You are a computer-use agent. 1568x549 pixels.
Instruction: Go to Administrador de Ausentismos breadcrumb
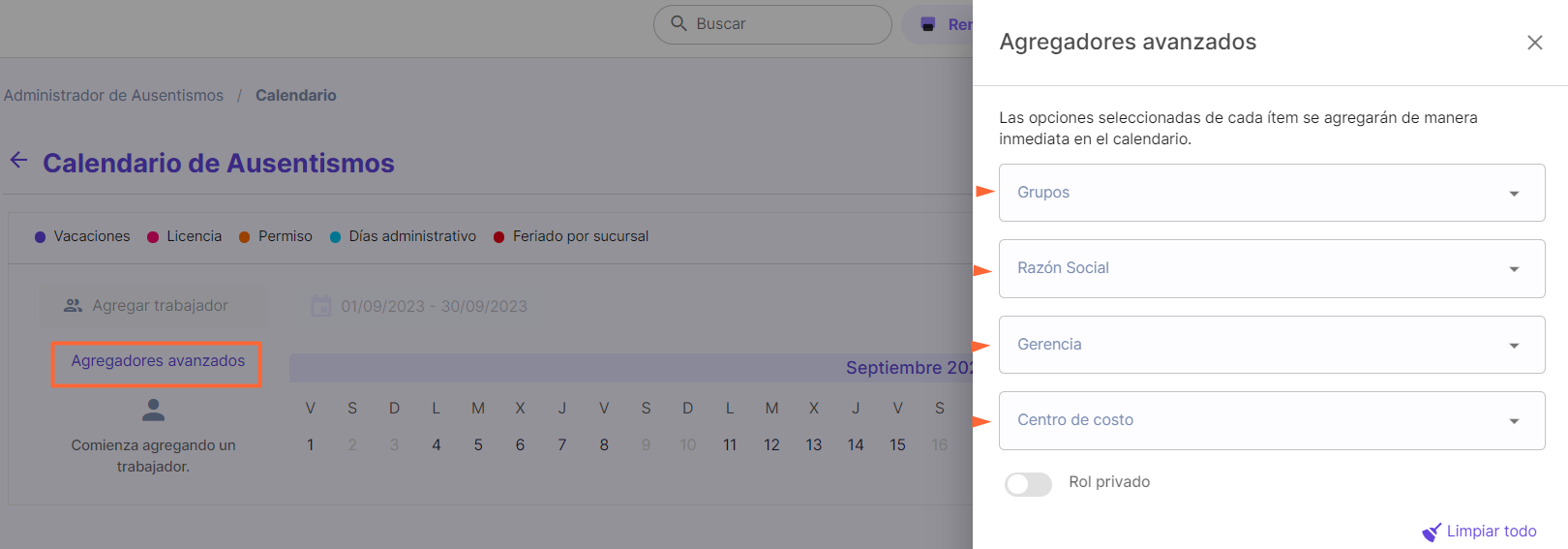tap(113, 95)
